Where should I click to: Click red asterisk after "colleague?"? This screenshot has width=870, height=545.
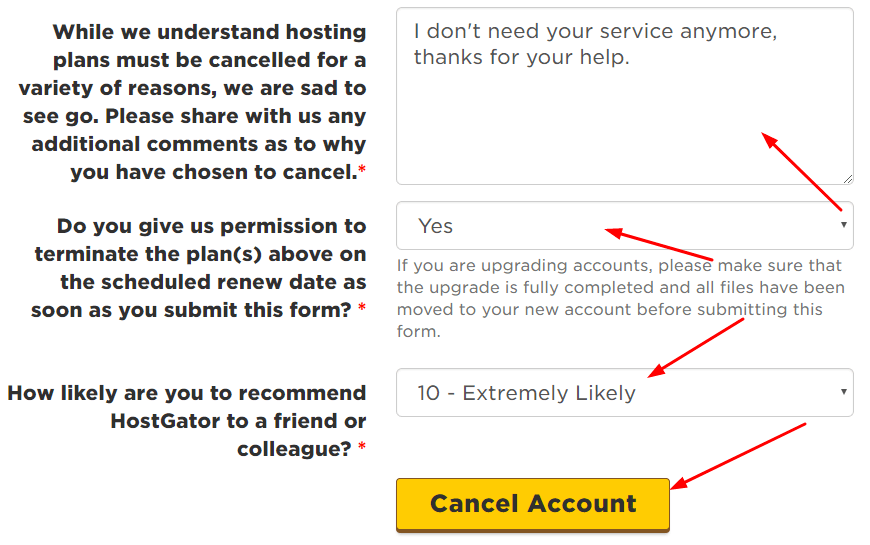point(362,449)
